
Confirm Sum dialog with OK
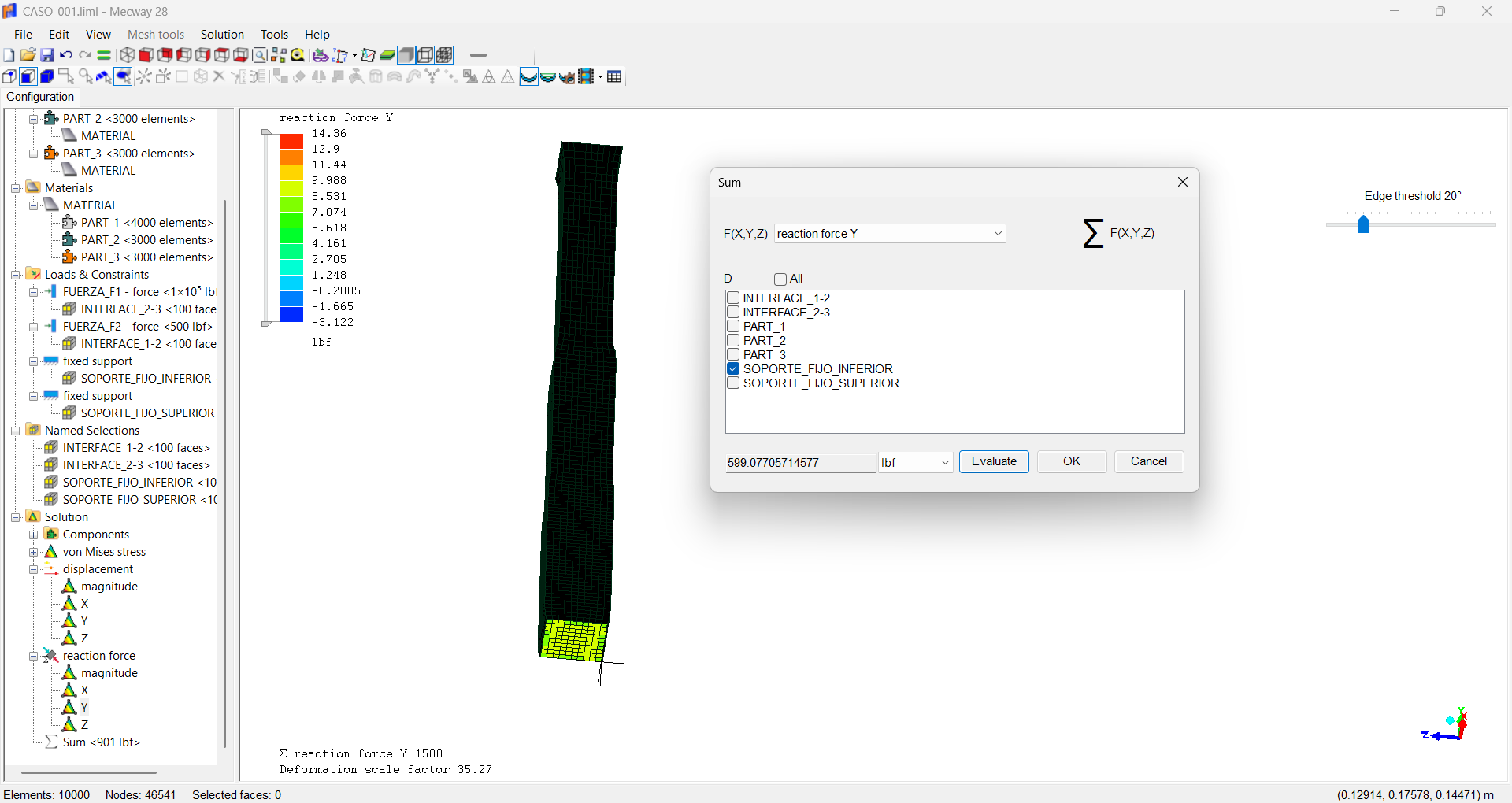tap(1072, 461)
